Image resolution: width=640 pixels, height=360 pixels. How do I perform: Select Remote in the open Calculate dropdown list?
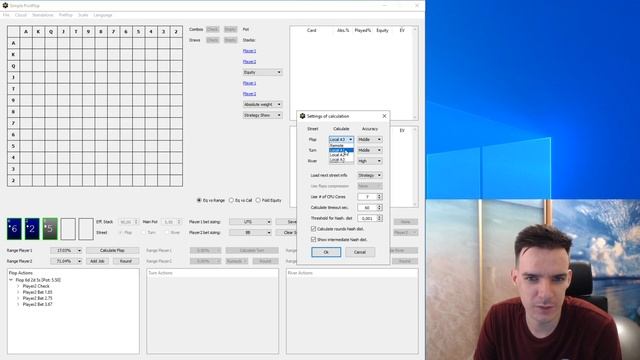[341, 145]
